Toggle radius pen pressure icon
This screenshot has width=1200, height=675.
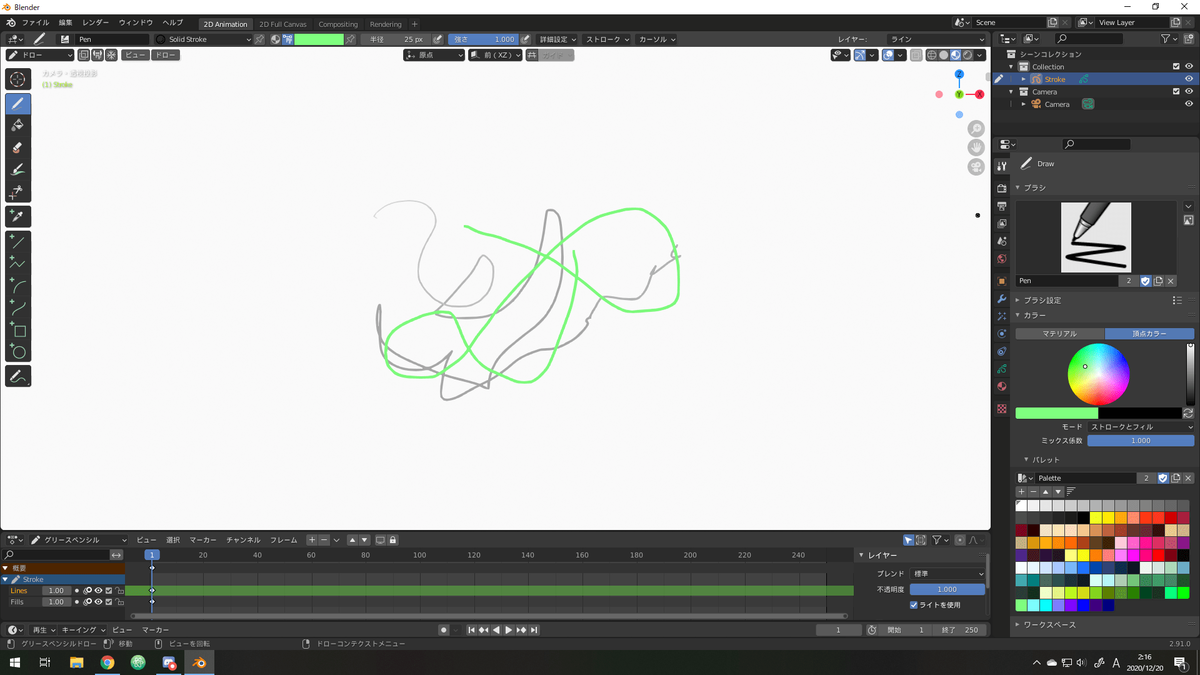point(438,39)
